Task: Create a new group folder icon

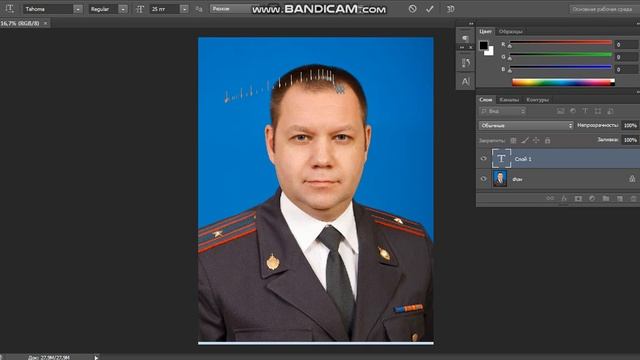Action: point(606,198)
